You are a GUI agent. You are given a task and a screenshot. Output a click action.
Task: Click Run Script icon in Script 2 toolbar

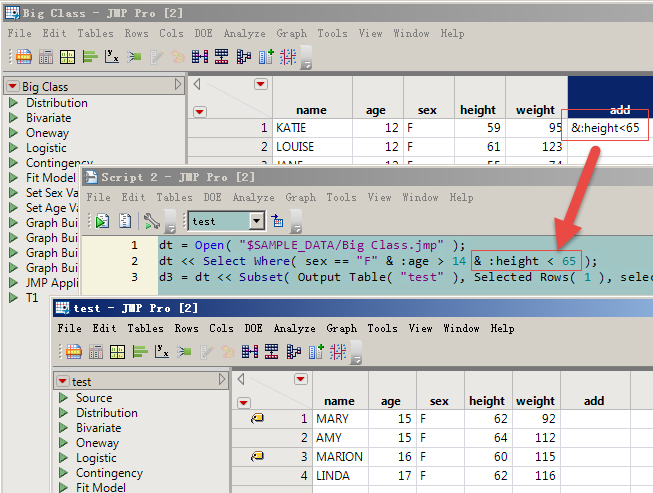pyautogui.click(x=101, y=220)
